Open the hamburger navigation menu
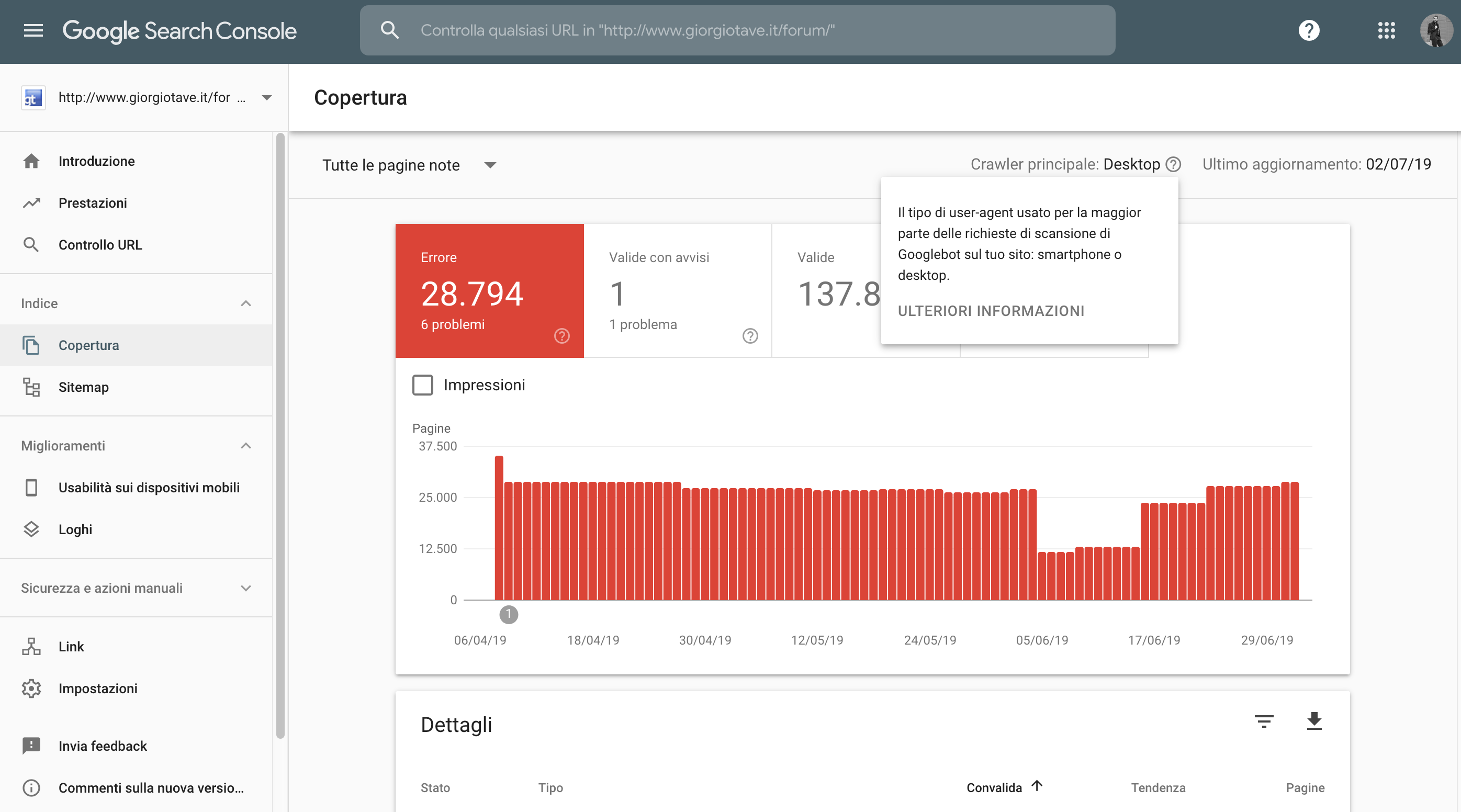The image size is (1461, 812). pyautogui.click(x=33, y=31)
